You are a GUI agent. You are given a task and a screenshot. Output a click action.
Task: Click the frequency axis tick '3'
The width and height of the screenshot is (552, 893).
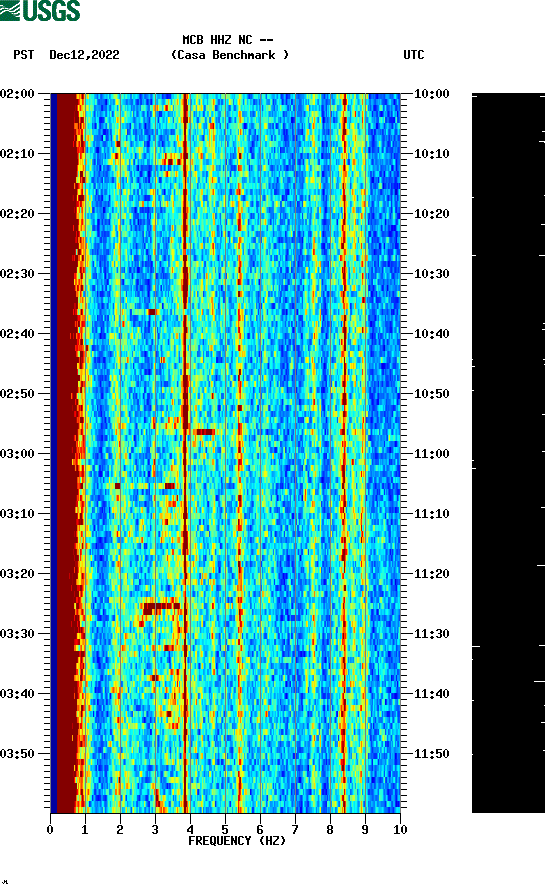[x=155, y=830]
